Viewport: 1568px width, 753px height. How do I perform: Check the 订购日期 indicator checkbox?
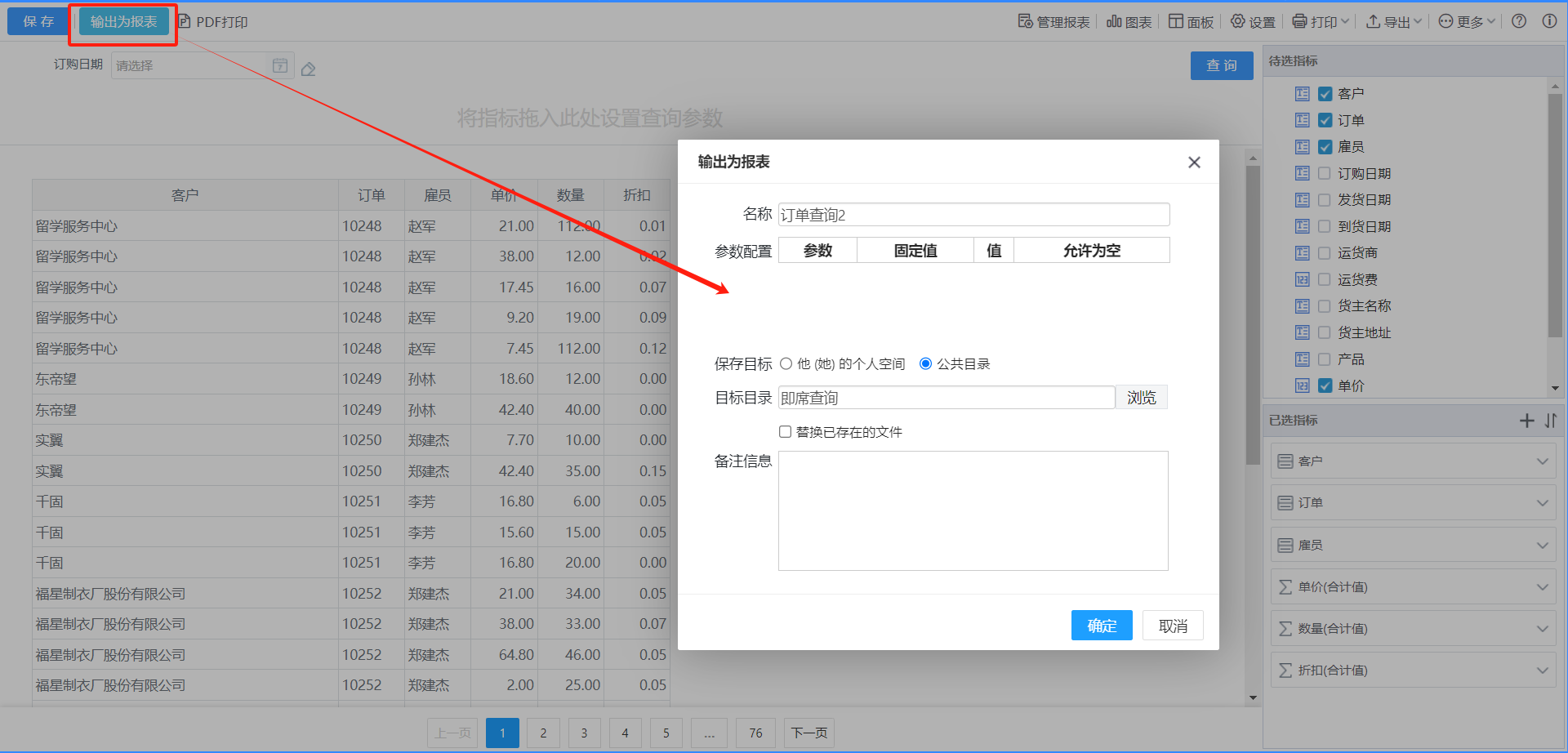pyautogui.click(x=1325, y=174)
